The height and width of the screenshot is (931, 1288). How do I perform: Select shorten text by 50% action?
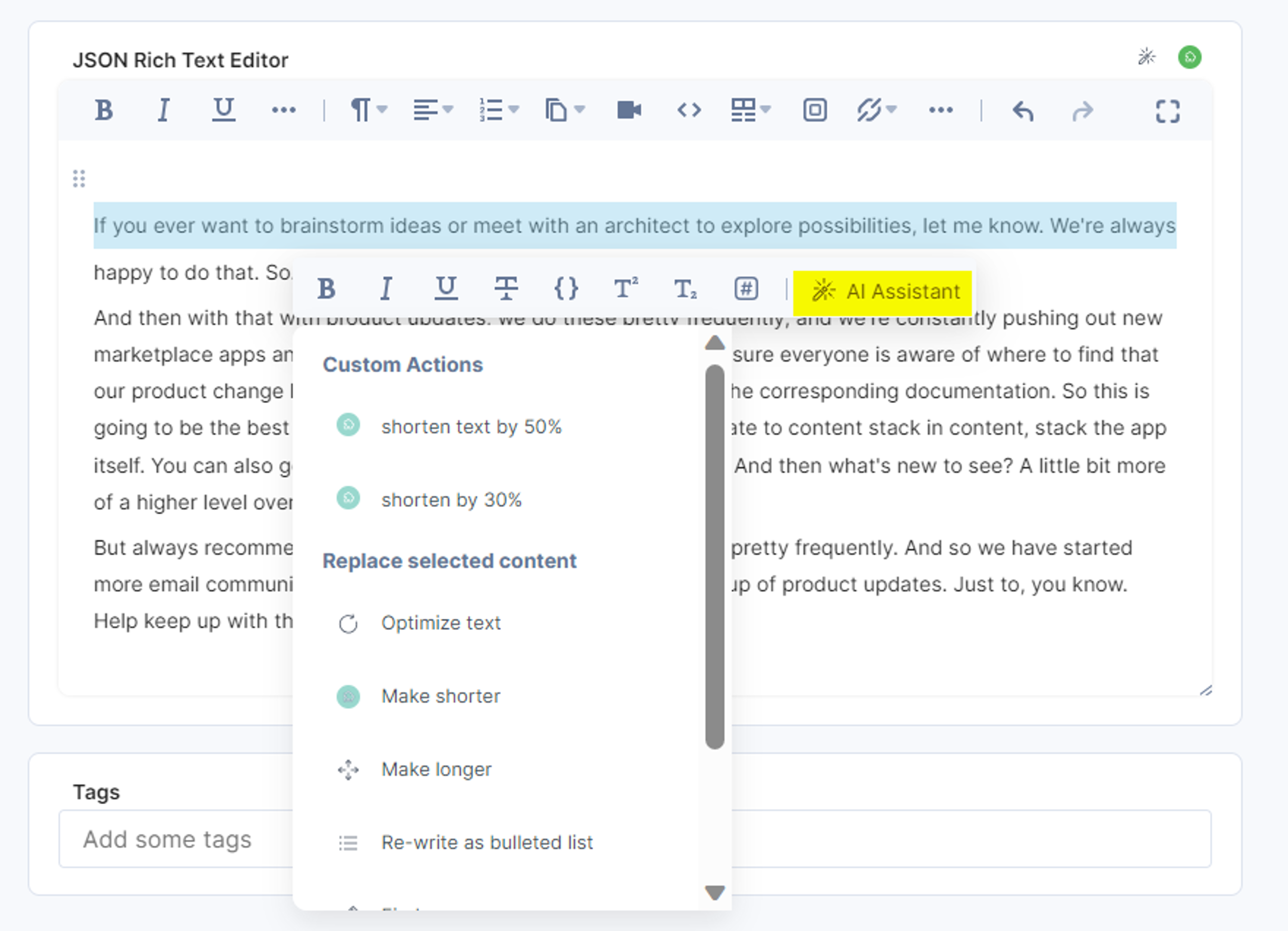[x=471, y=427]
